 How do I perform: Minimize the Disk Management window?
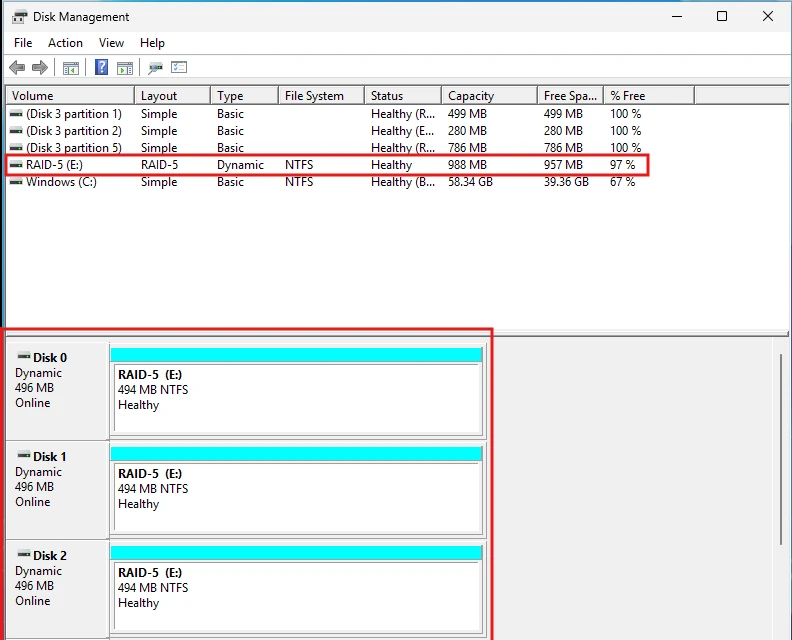click(677, 16)
